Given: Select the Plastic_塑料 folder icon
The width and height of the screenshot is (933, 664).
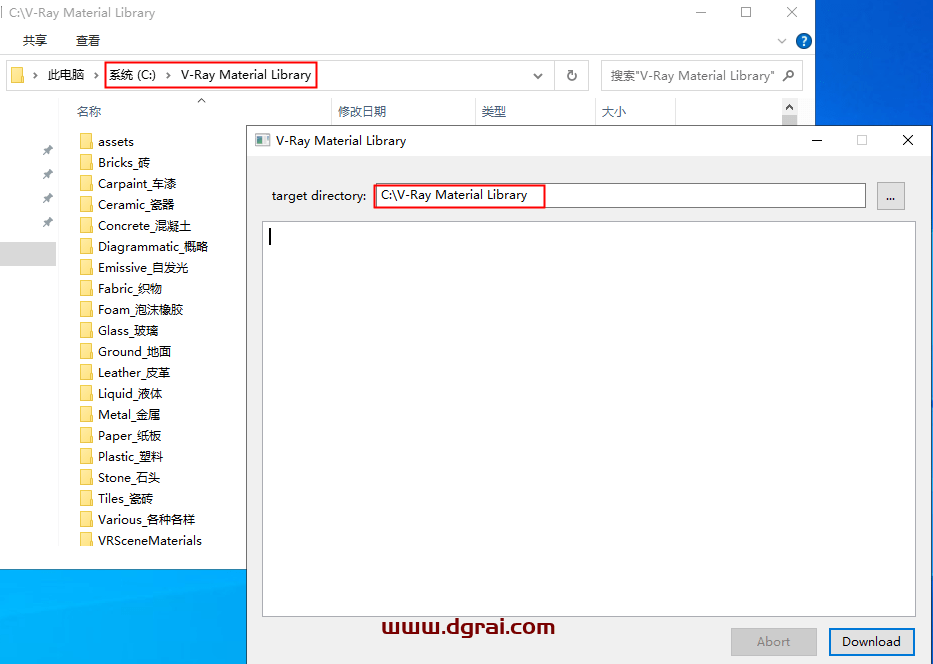Looking at the screenshot, I should click(x=86, y=456).
